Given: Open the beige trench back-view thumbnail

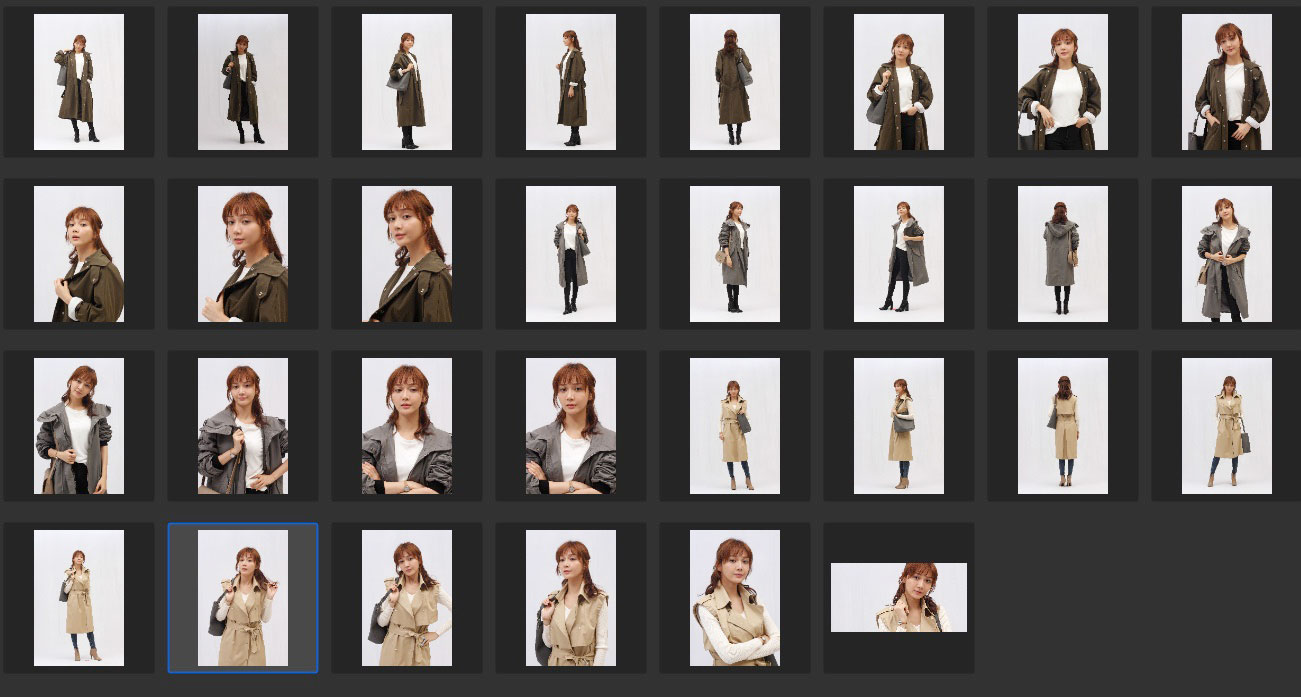Looking at the screenshot, I should click(x=1062, y=426).
